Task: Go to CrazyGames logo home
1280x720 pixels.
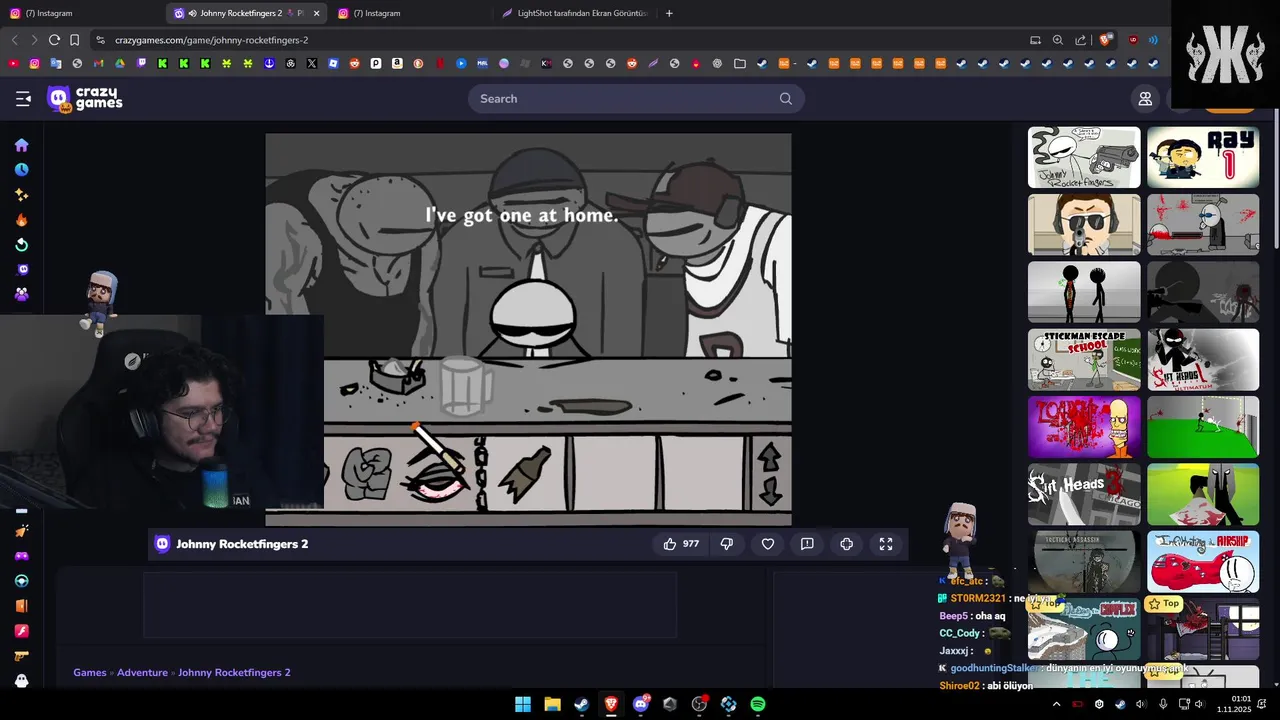Action: point(85,98)
